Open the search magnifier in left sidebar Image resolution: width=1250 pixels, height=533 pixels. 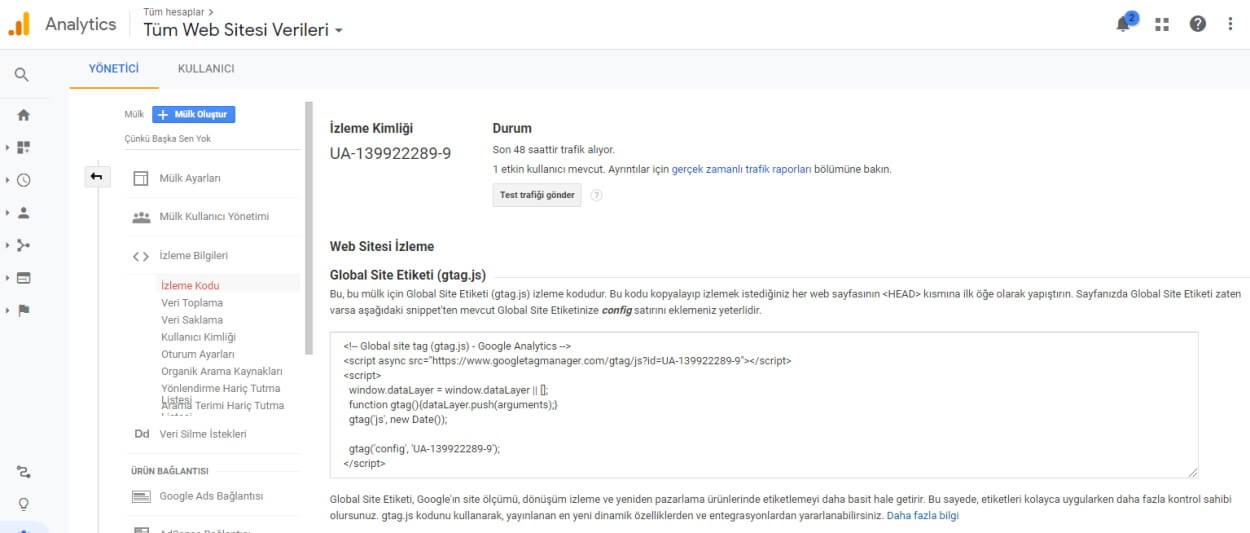tap(22, 74)
